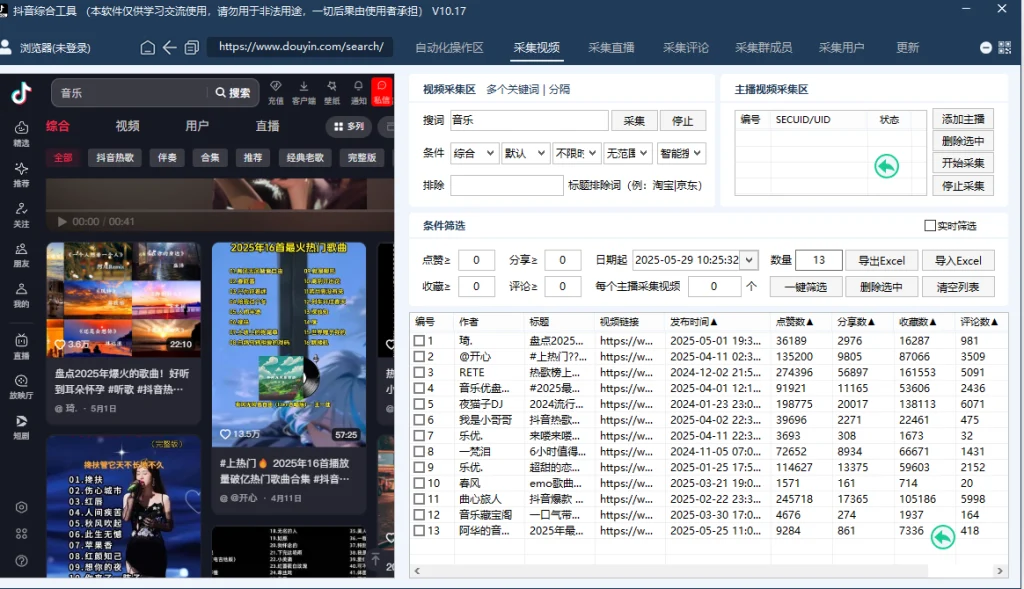Open 直播 in the Douyin sidebar
This screenshot has height=589, width=1024.
click(22, 347)
